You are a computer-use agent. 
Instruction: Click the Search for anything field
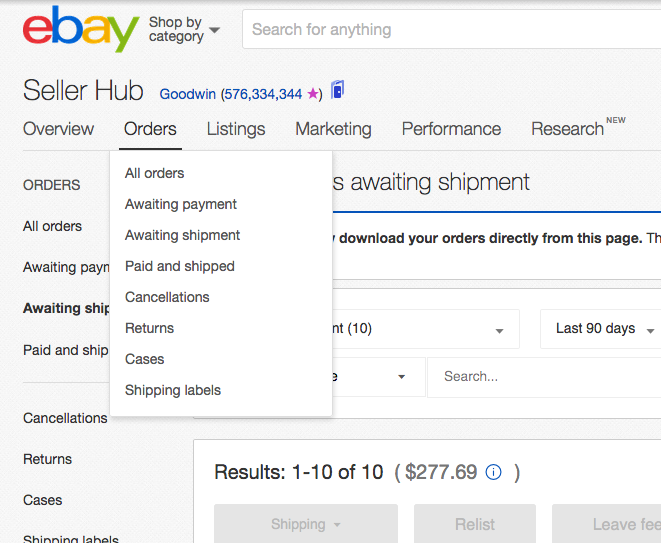(x=451, y=30)
